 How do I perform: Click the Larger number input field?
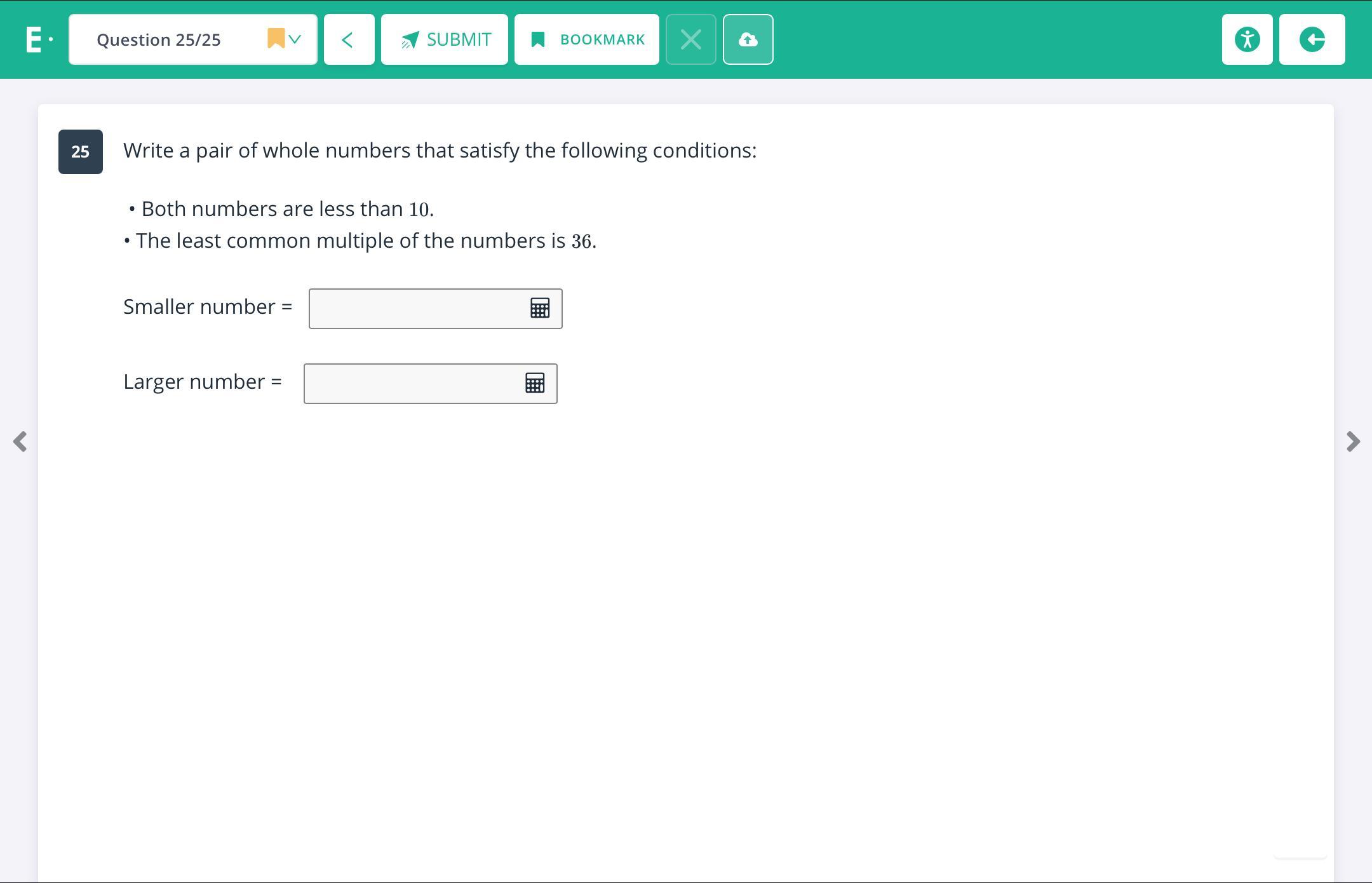[411, 384]
